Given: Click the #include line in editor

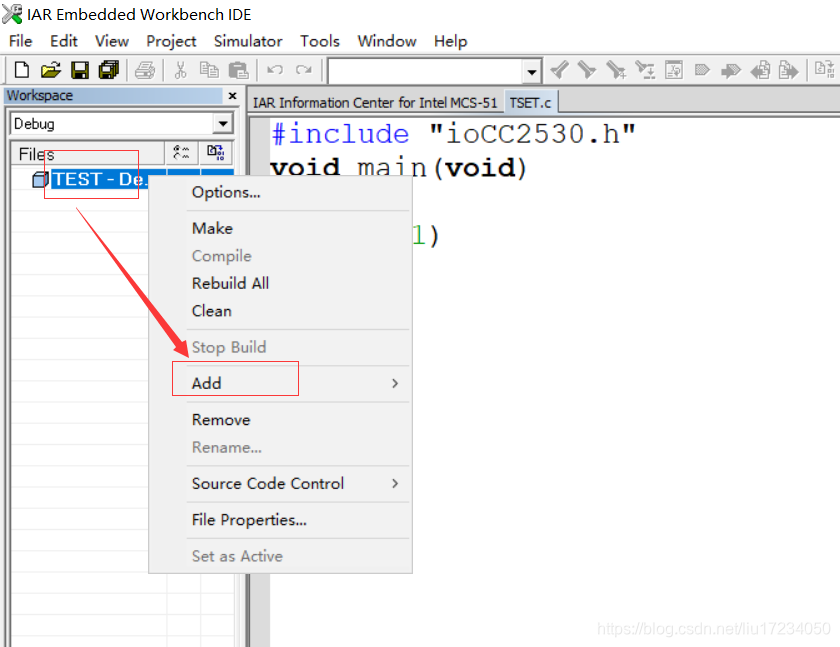Looking at the screenshot, I should 453,133.
